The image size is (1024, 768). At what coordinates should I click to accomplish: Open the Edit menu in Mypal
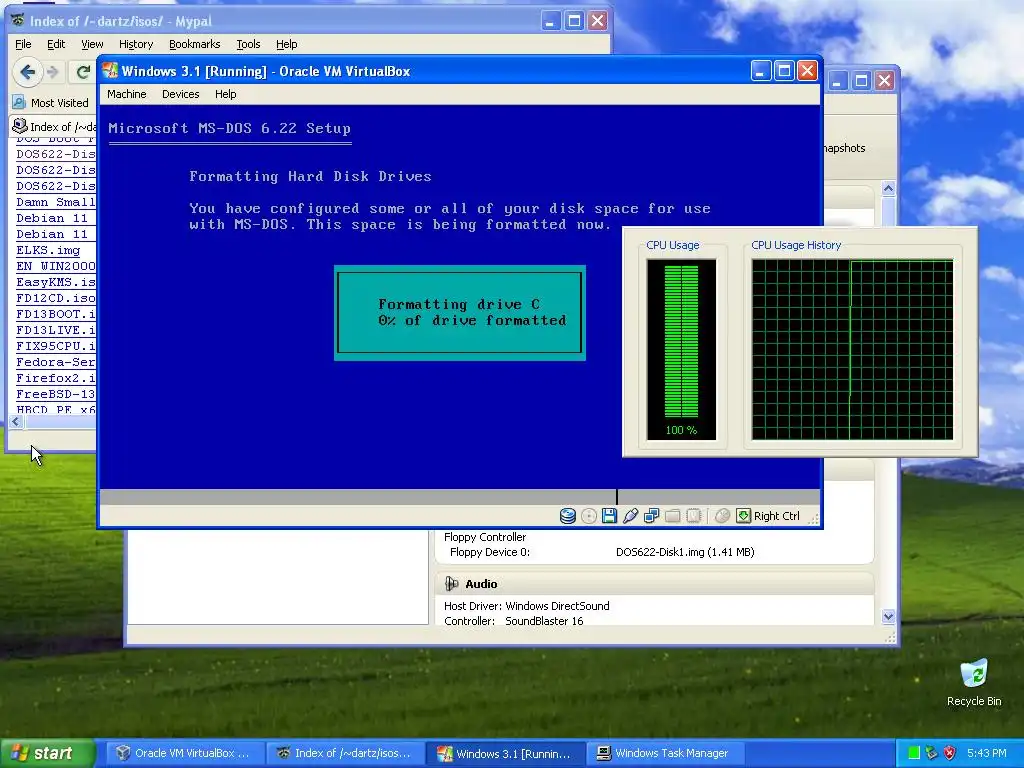pyautogui.click(x=56, y=44)
